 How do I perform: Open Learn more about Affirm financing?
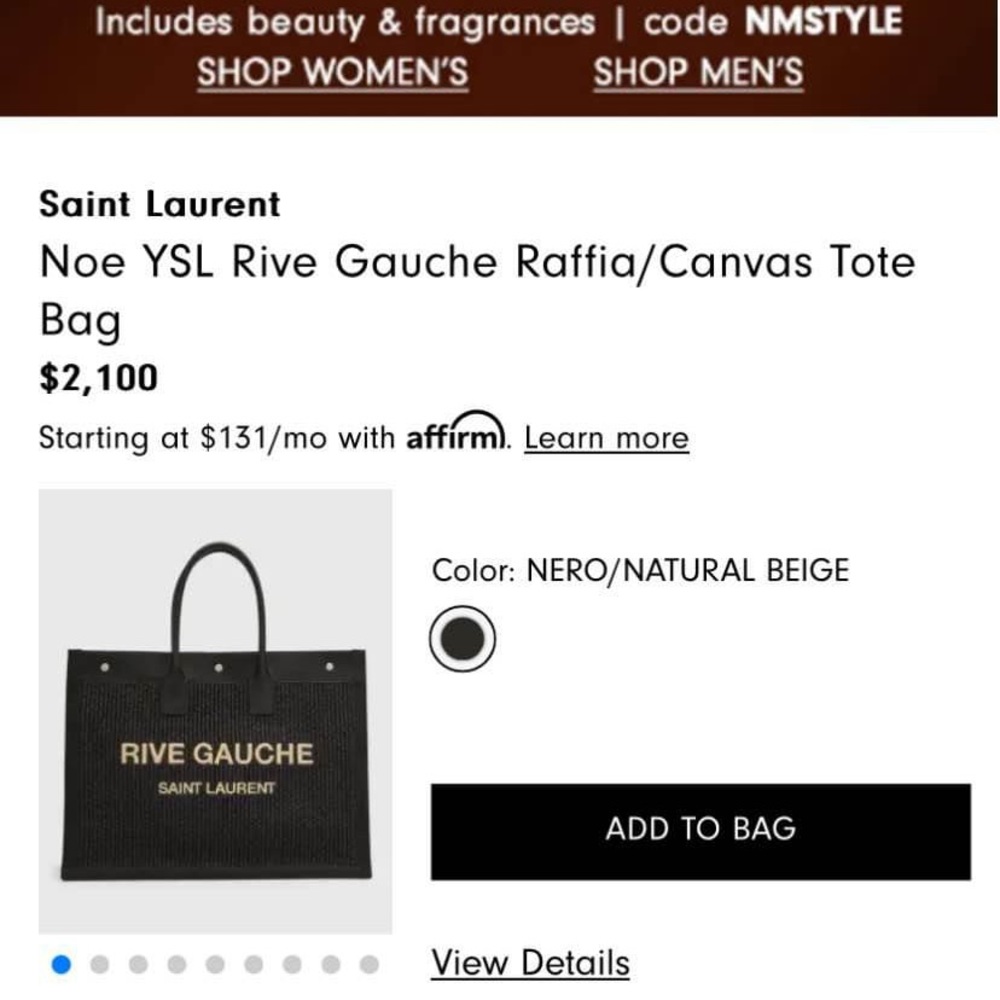[x=605, y=438]
